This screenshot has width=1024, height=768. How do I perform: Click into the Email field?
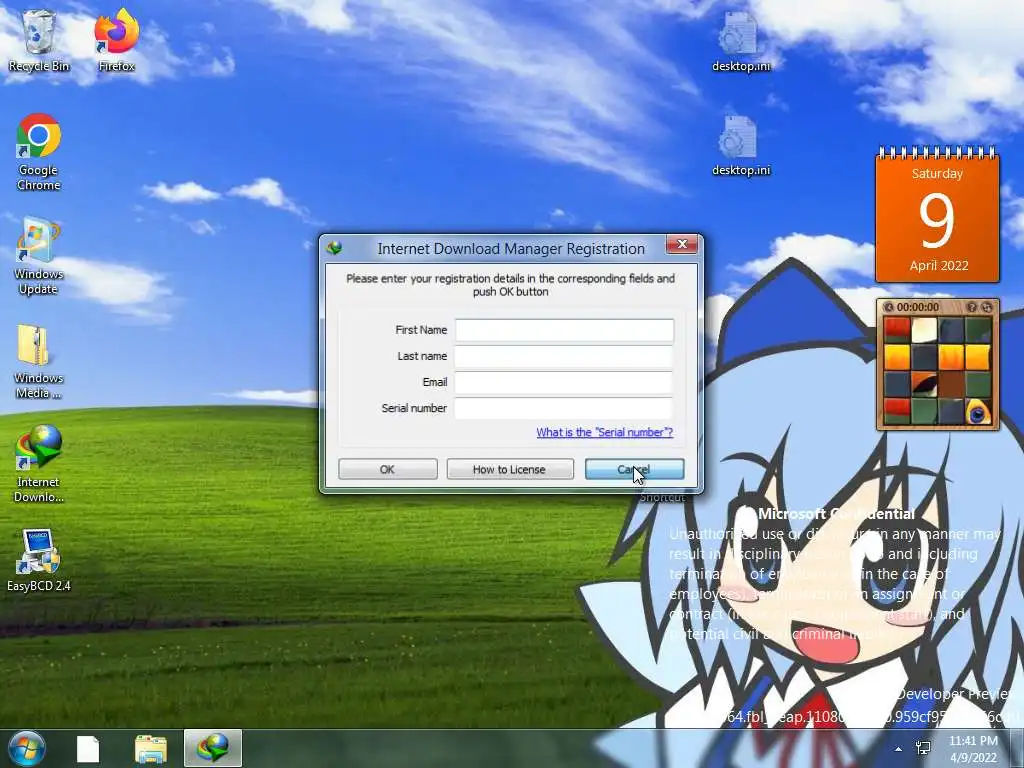[564, 383]
